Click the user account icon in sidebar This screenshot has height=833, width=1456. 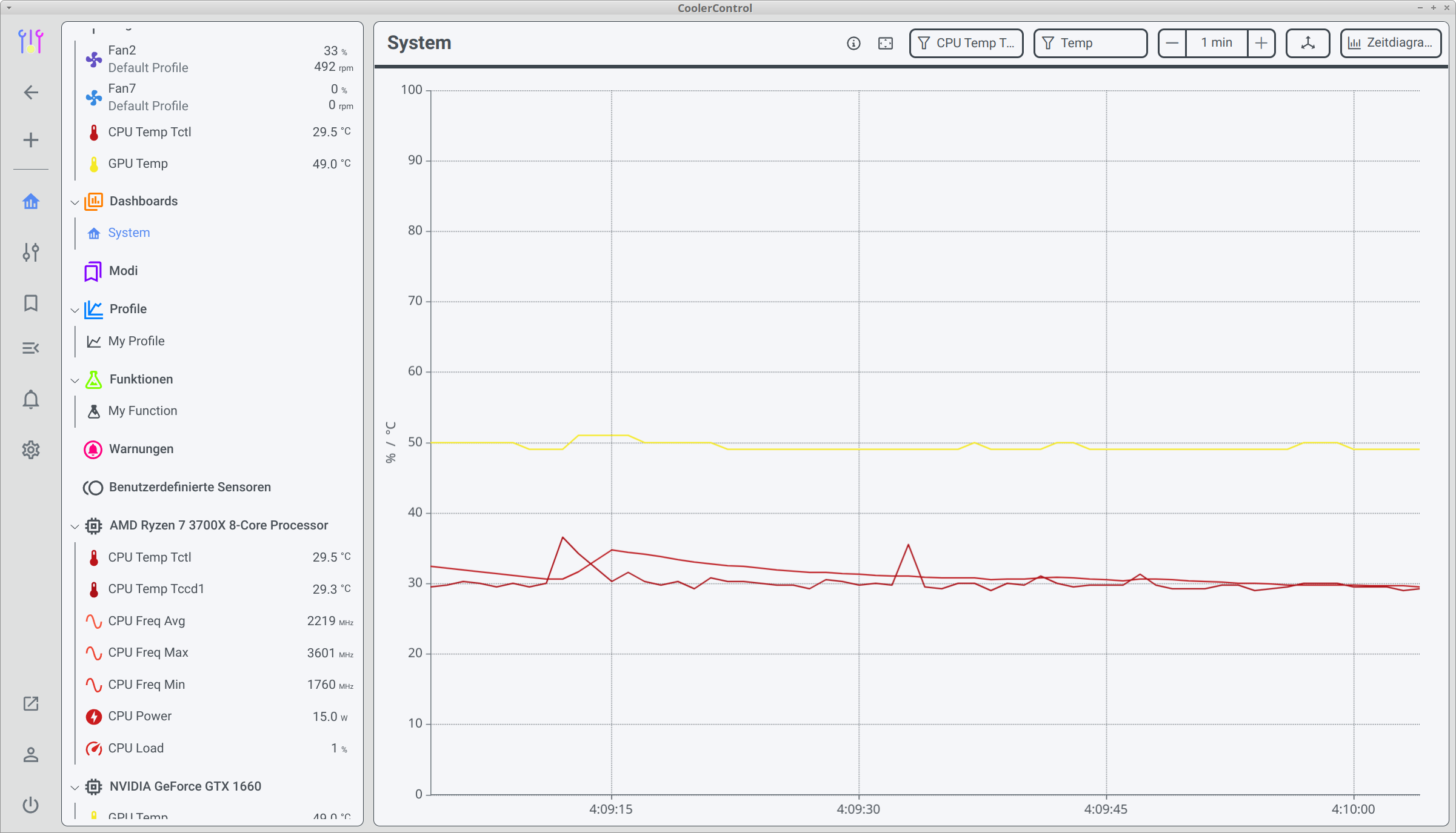[31, 755]
